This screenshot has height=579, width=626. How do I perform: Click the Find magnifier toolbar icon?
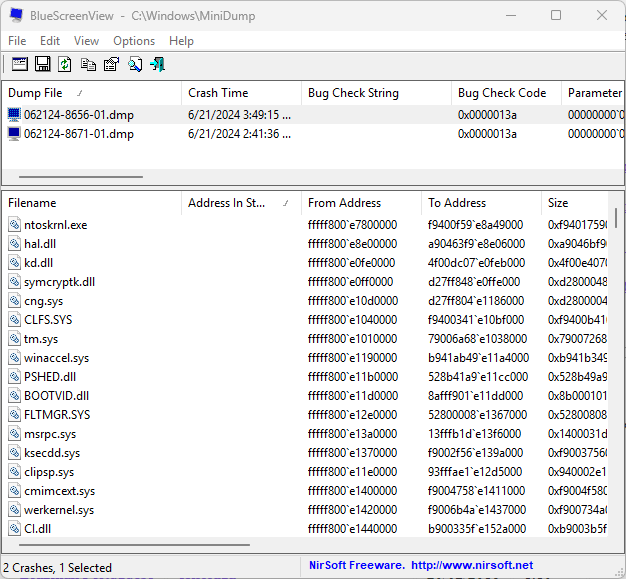pyautogui.click(x=134, y=64)
